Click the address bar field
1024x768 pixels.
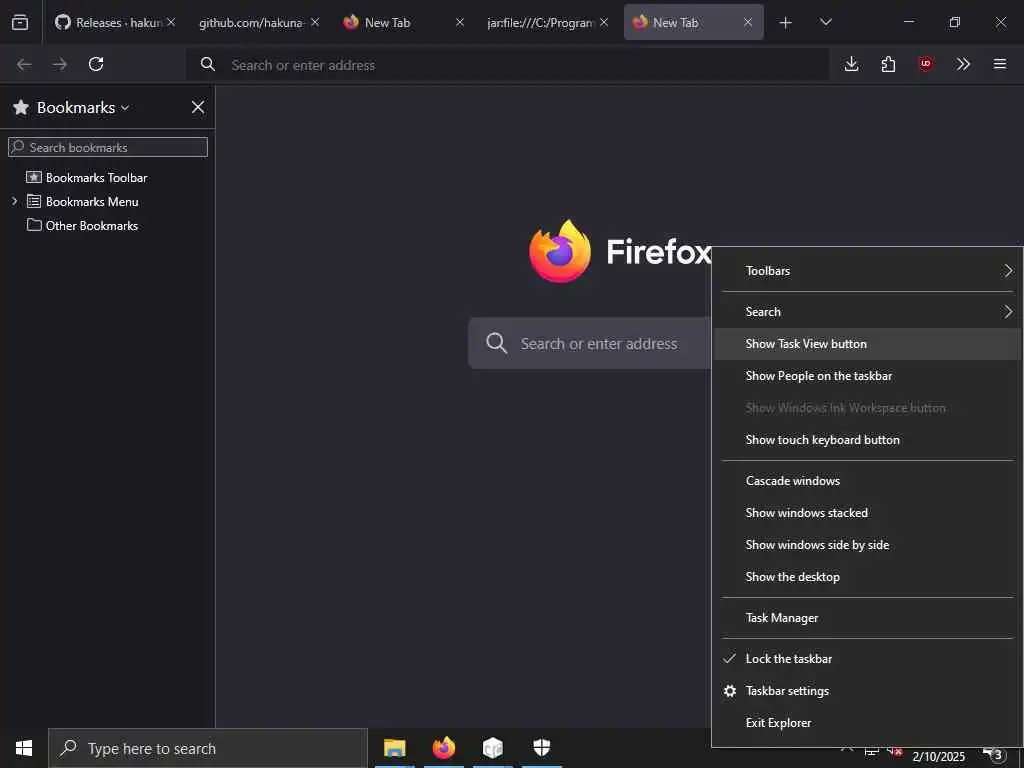(x=508, y=65)
